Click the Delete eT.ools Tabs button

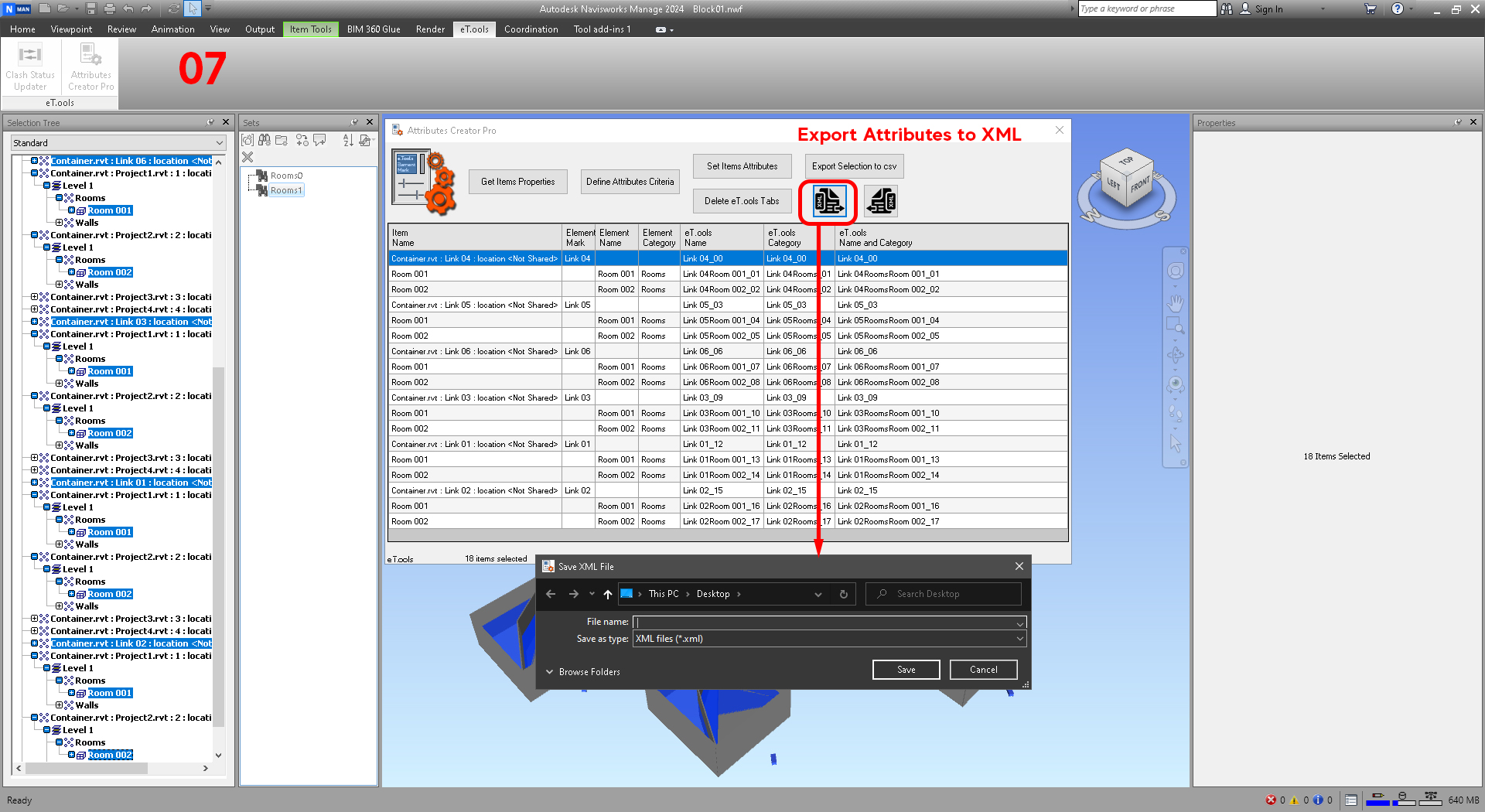point(742,201)
